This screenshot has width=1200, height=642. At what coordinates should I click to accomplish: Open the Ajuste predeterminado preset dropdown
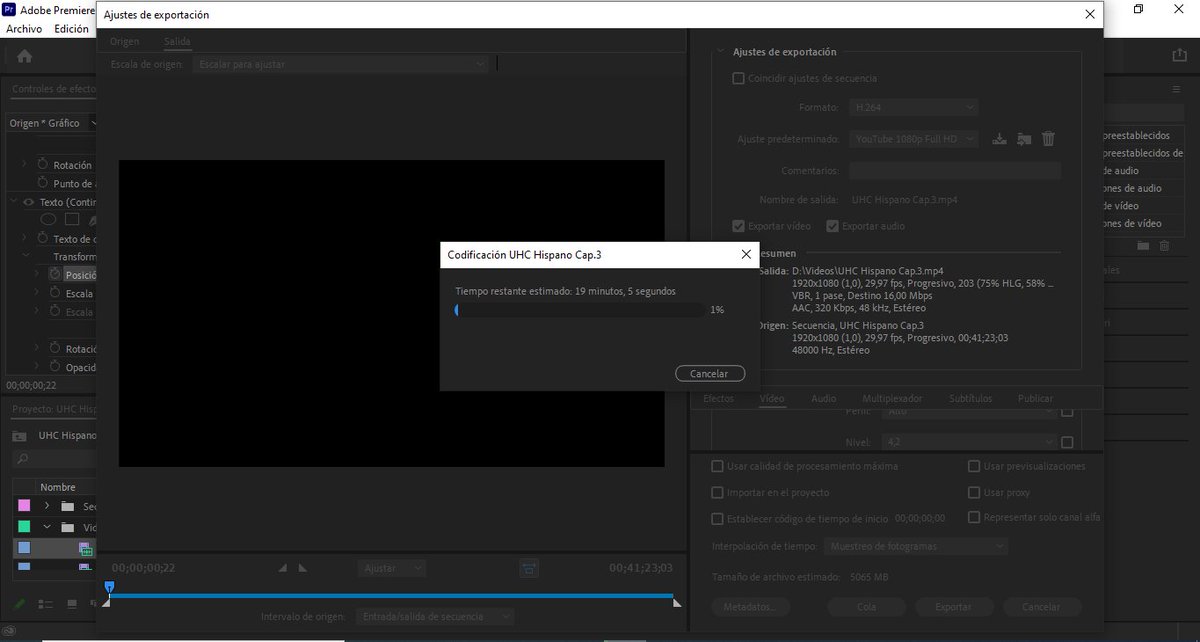click(912, 139)
